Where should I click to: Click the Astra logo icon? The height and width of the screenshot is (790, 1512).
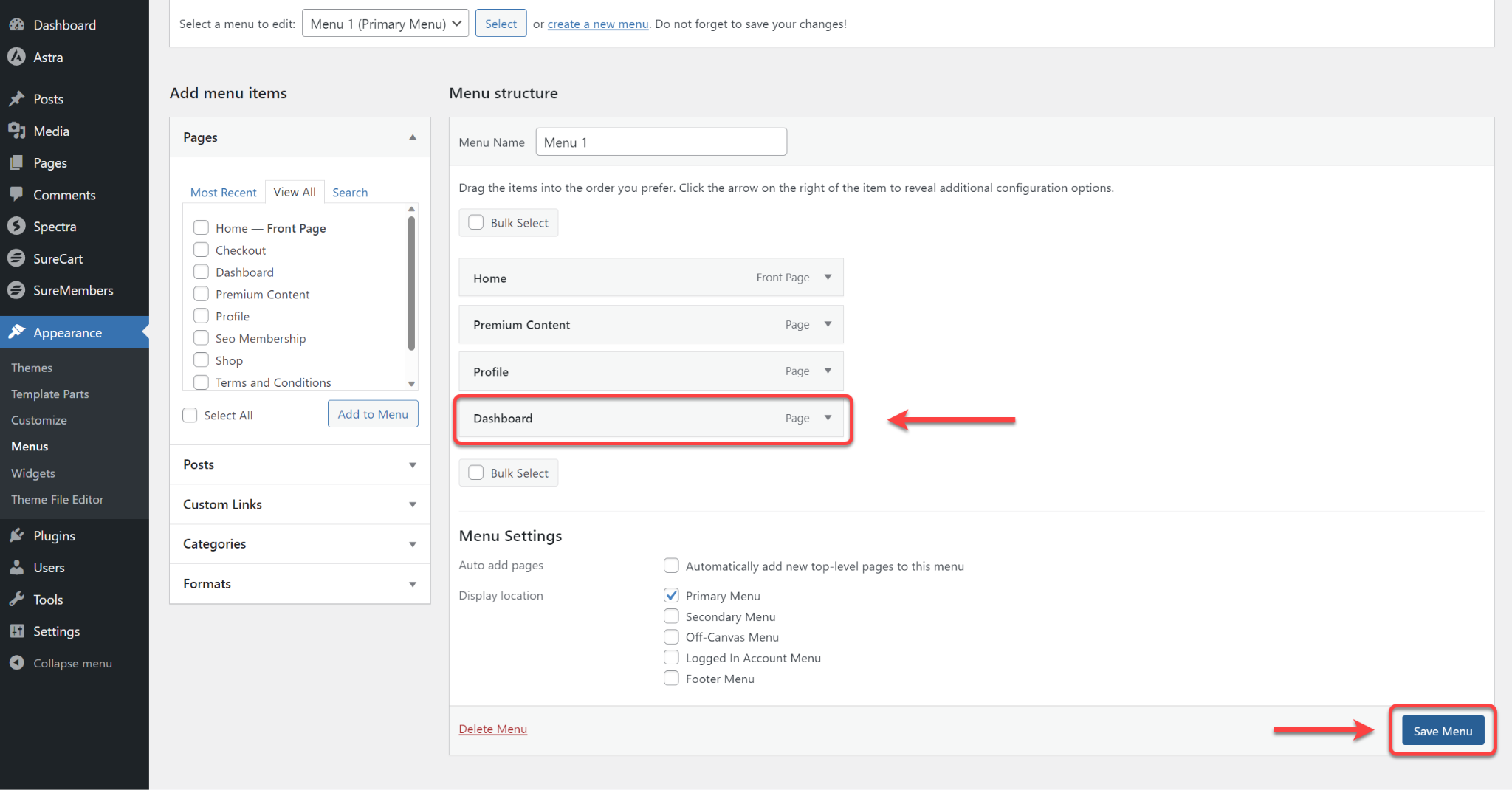(x=17, y=57)
